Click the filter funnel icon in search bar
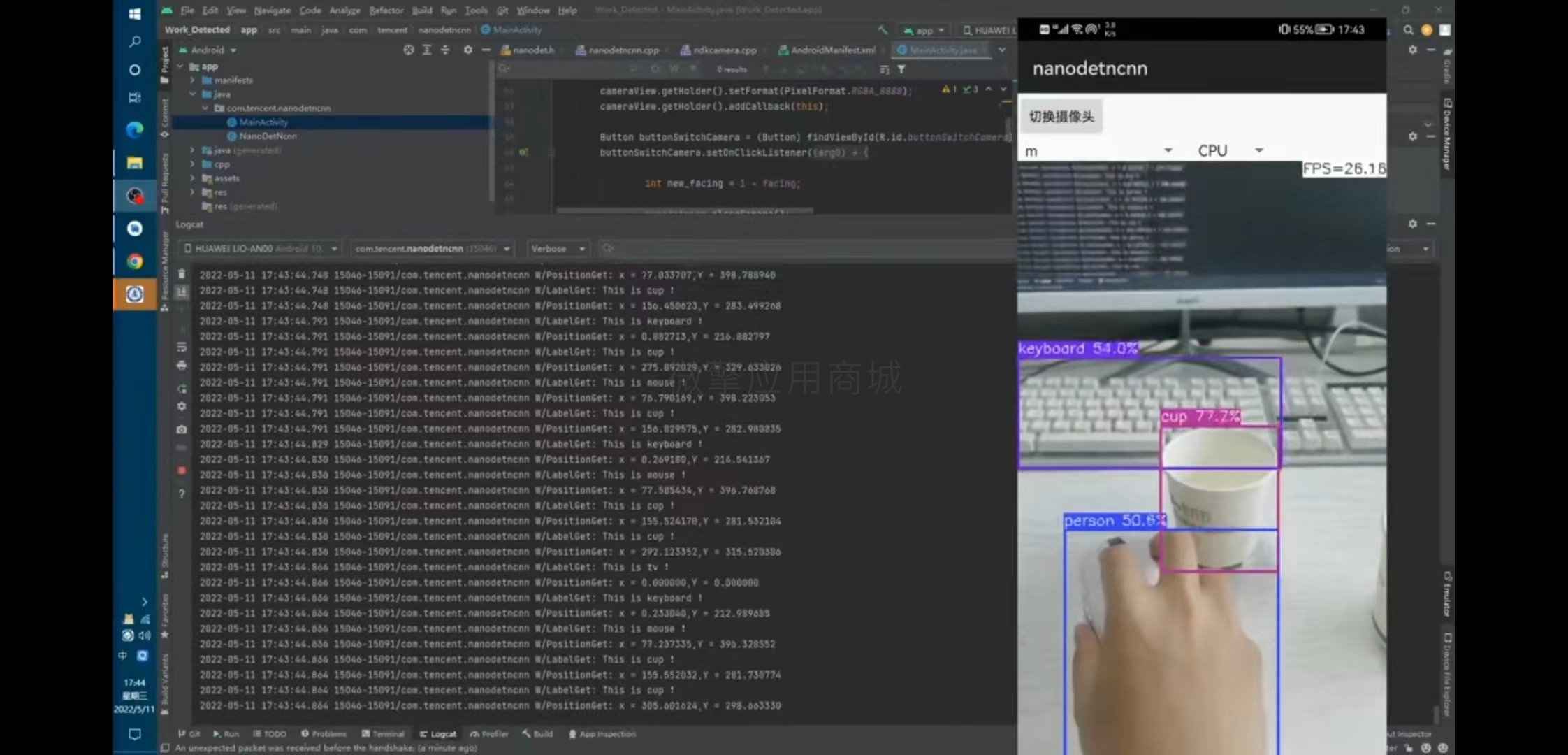Viewport: 1568px width, 755px height. point(901,69)
